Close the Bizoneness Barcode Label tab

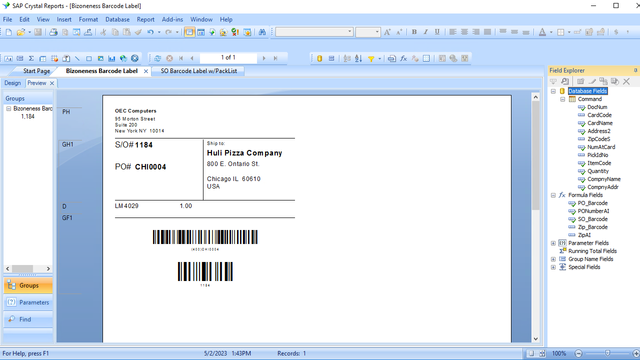[146, 71]
